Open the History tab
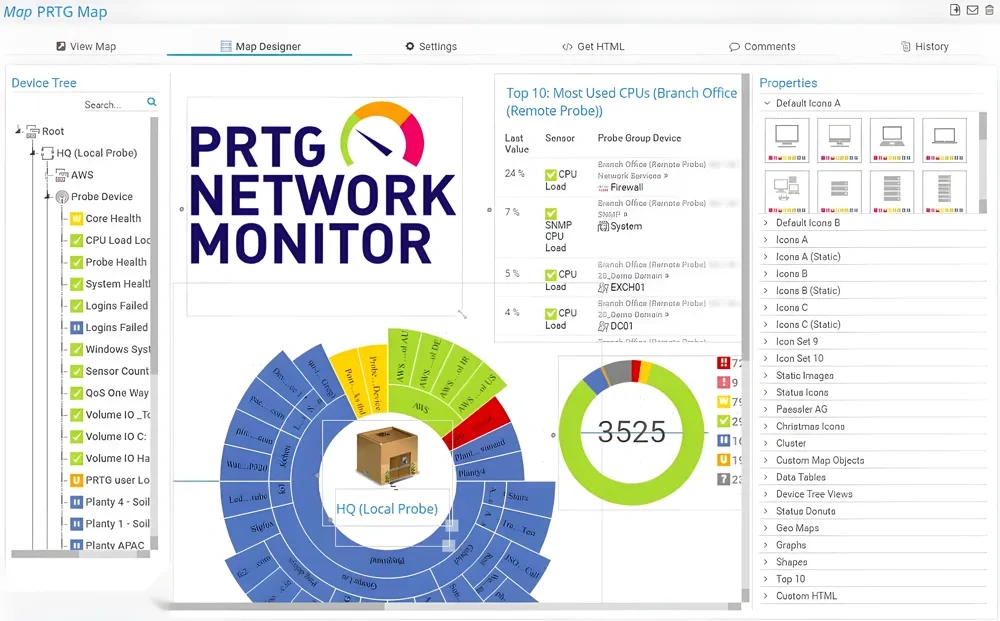This screenshot has width=1000, height=621. point(925,47)
